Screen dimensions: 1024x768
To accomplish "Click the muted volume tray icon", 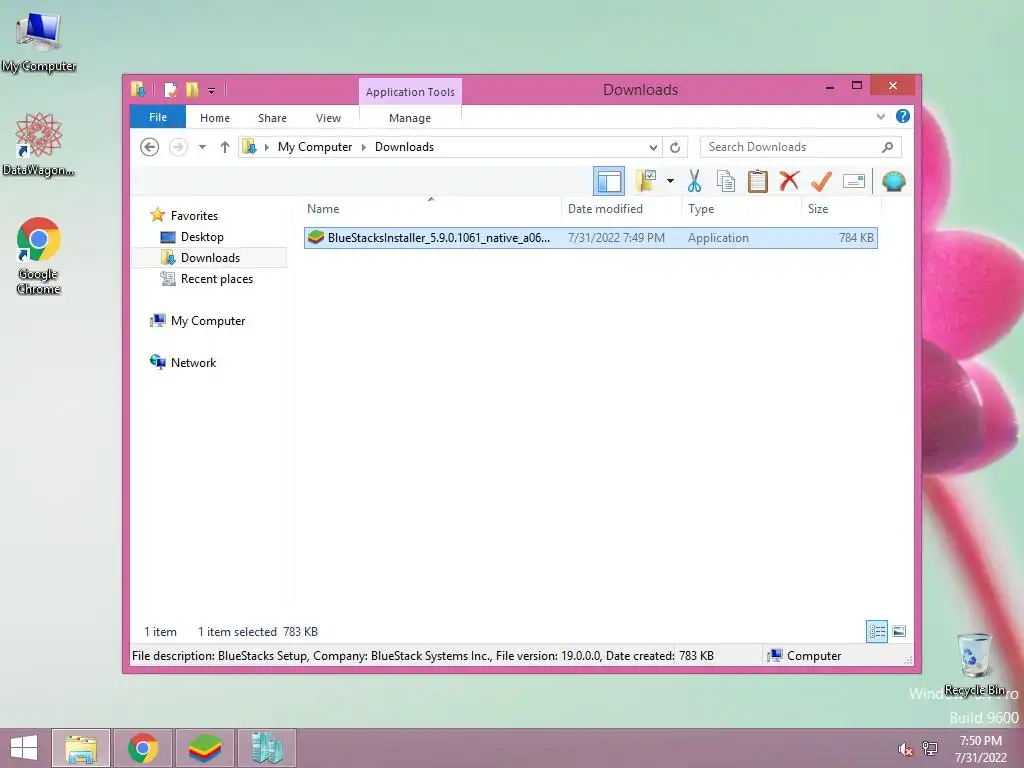I will 905,749.
